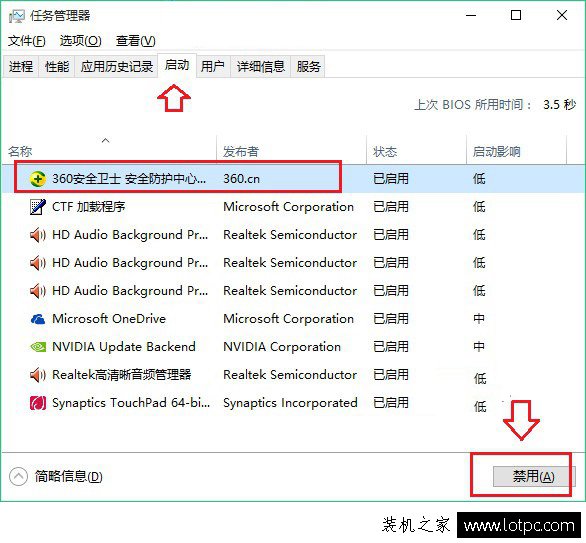
Task: Click the 360安全卫士 green shield icon
Action: [x=37, y=179]
